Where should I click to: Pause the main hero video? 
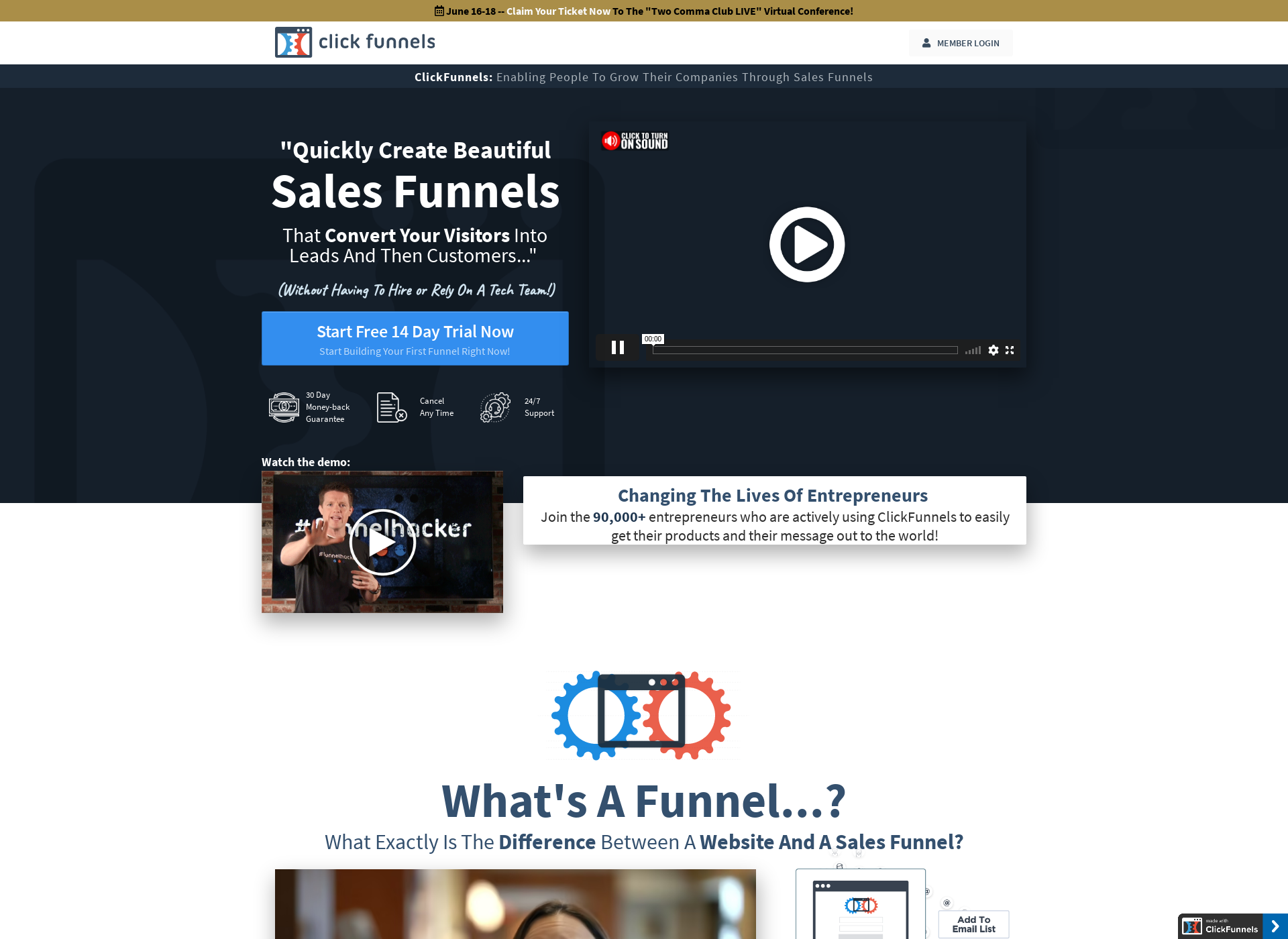point(618,349)
